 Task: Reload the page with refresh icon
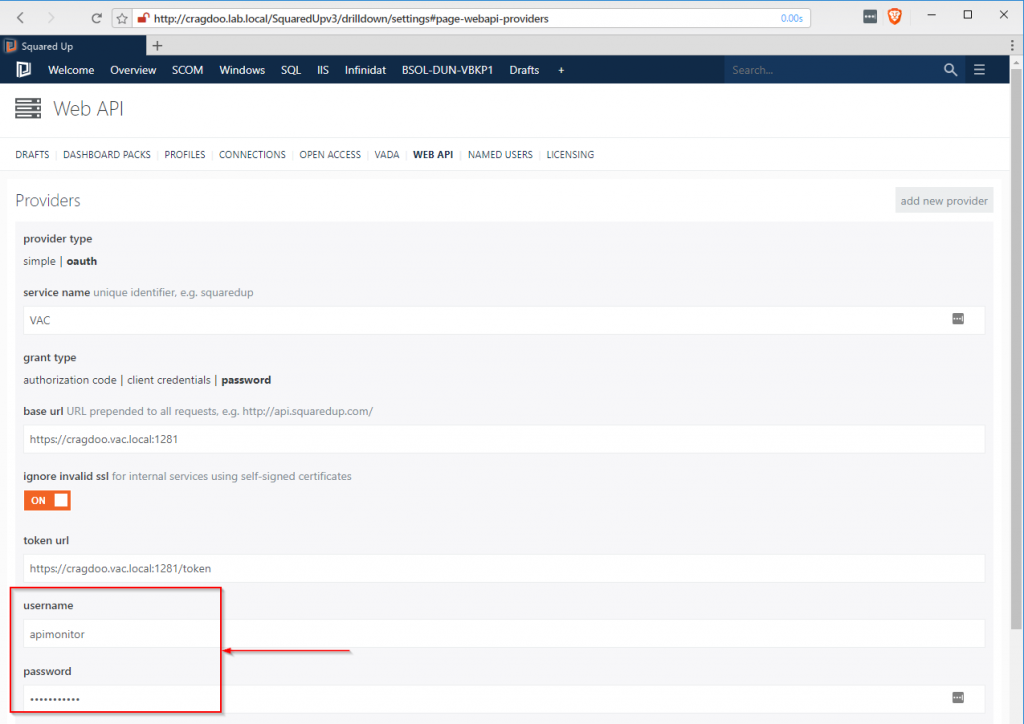pyautogui.click(x=96, y=18)
